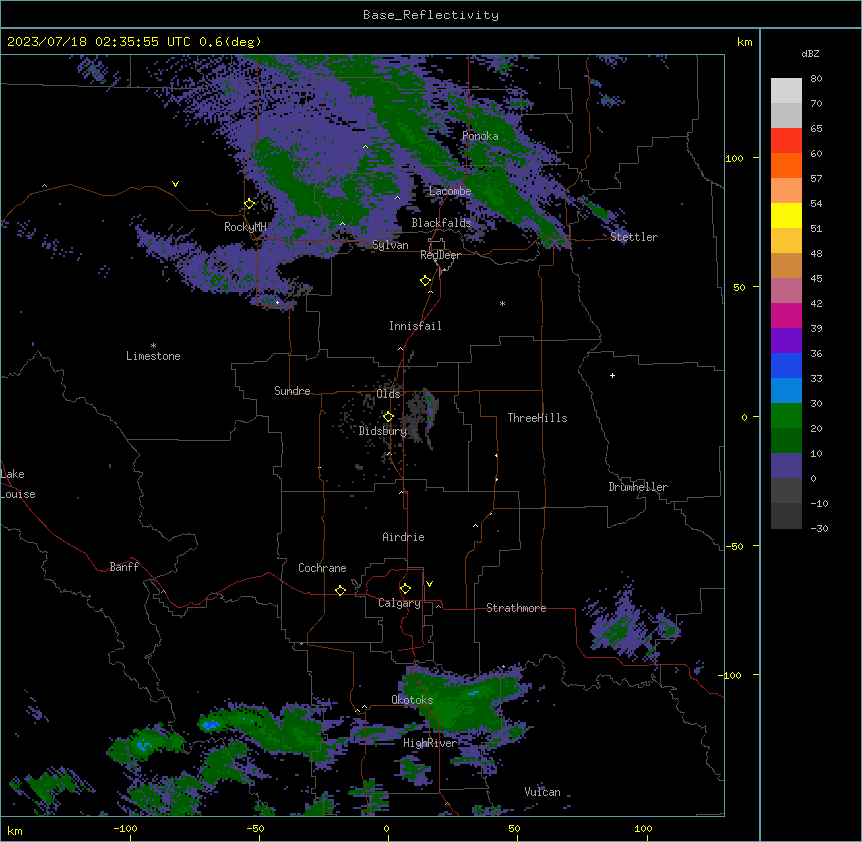Click the Lacombe city label

click(x=450, y=191)
